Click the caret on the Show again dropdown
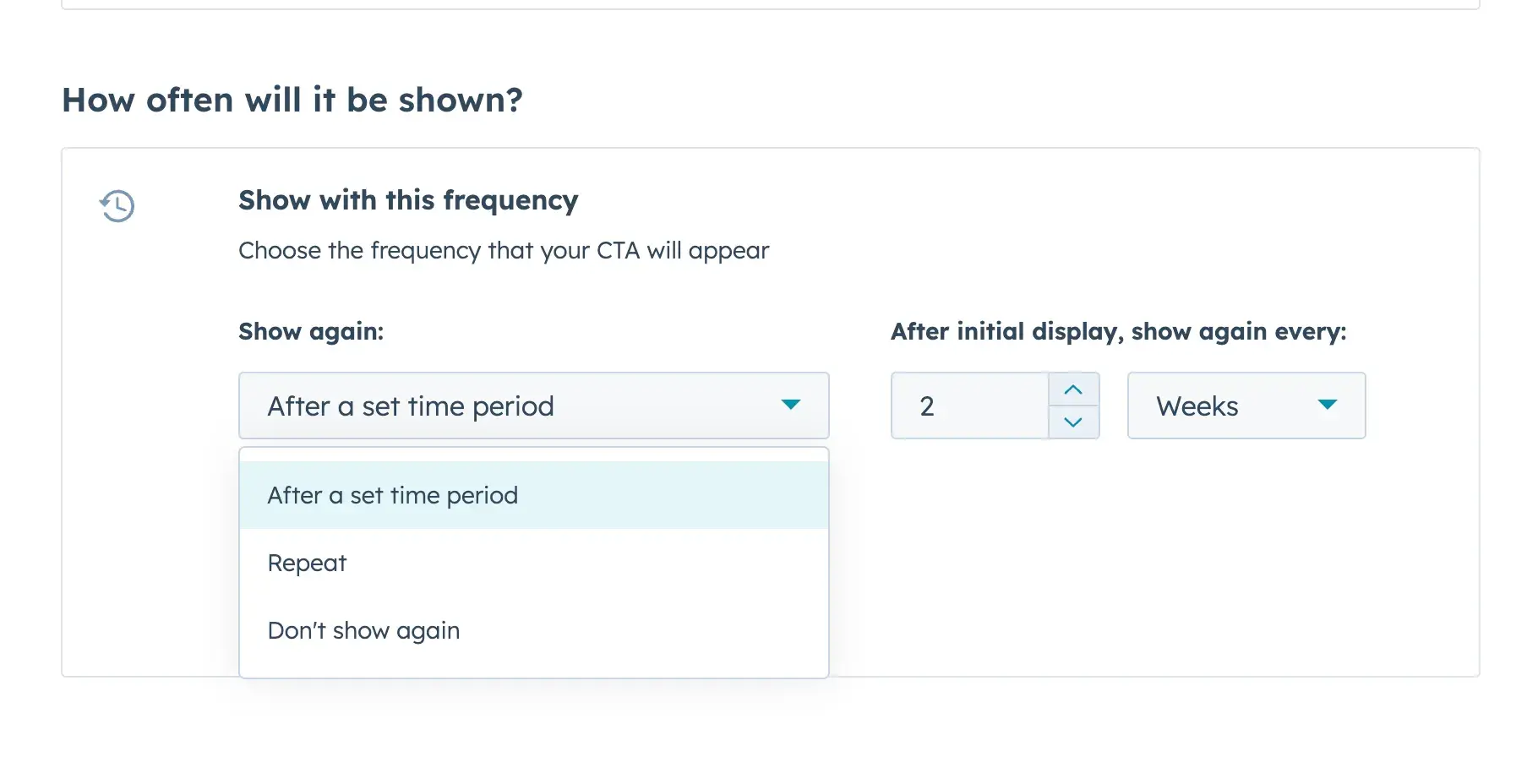 tap(791, 406)
